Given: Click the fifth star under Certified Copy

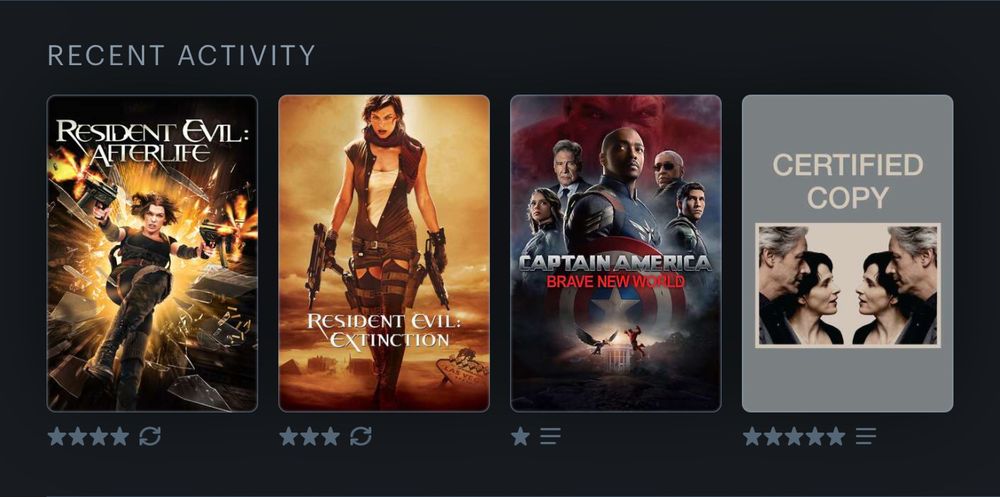Looking at the screenshot, I should (835, 436).
